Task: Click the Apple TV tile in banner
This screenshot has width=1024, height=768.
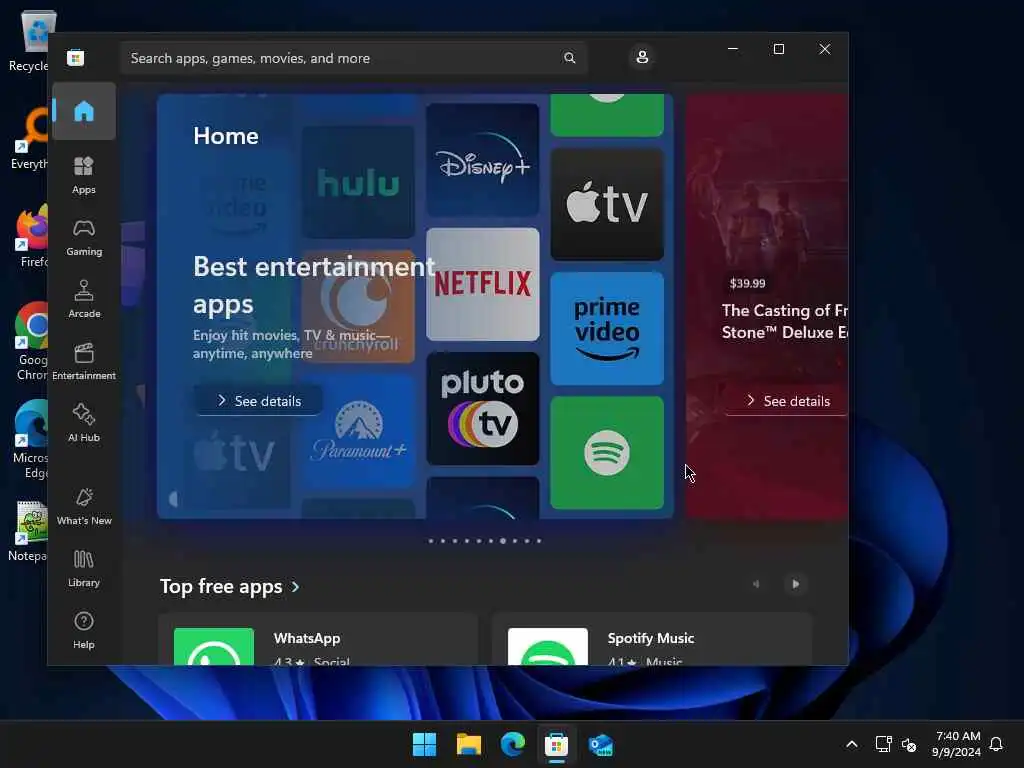Action: pos(607,204)
